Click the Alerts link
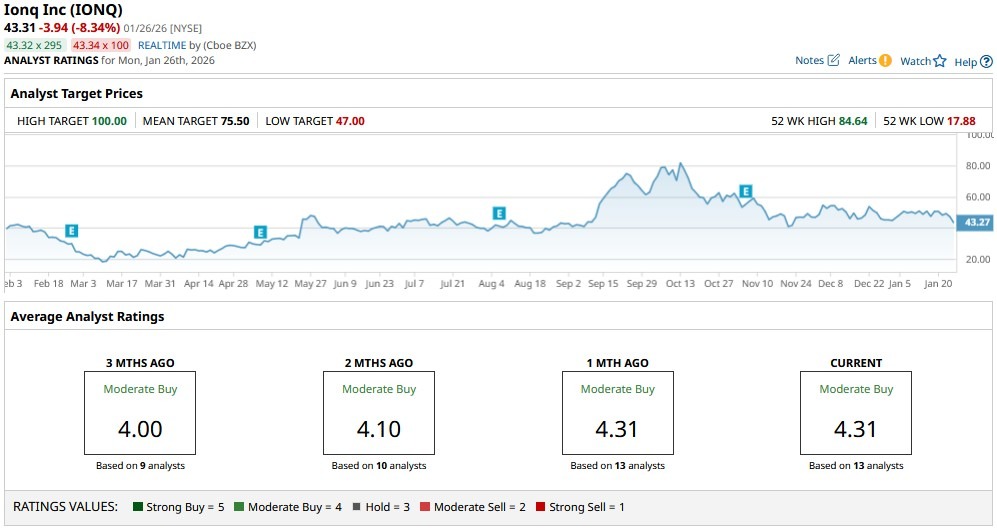997x528 pixels. pyautogui.click(x=862, y=60)
